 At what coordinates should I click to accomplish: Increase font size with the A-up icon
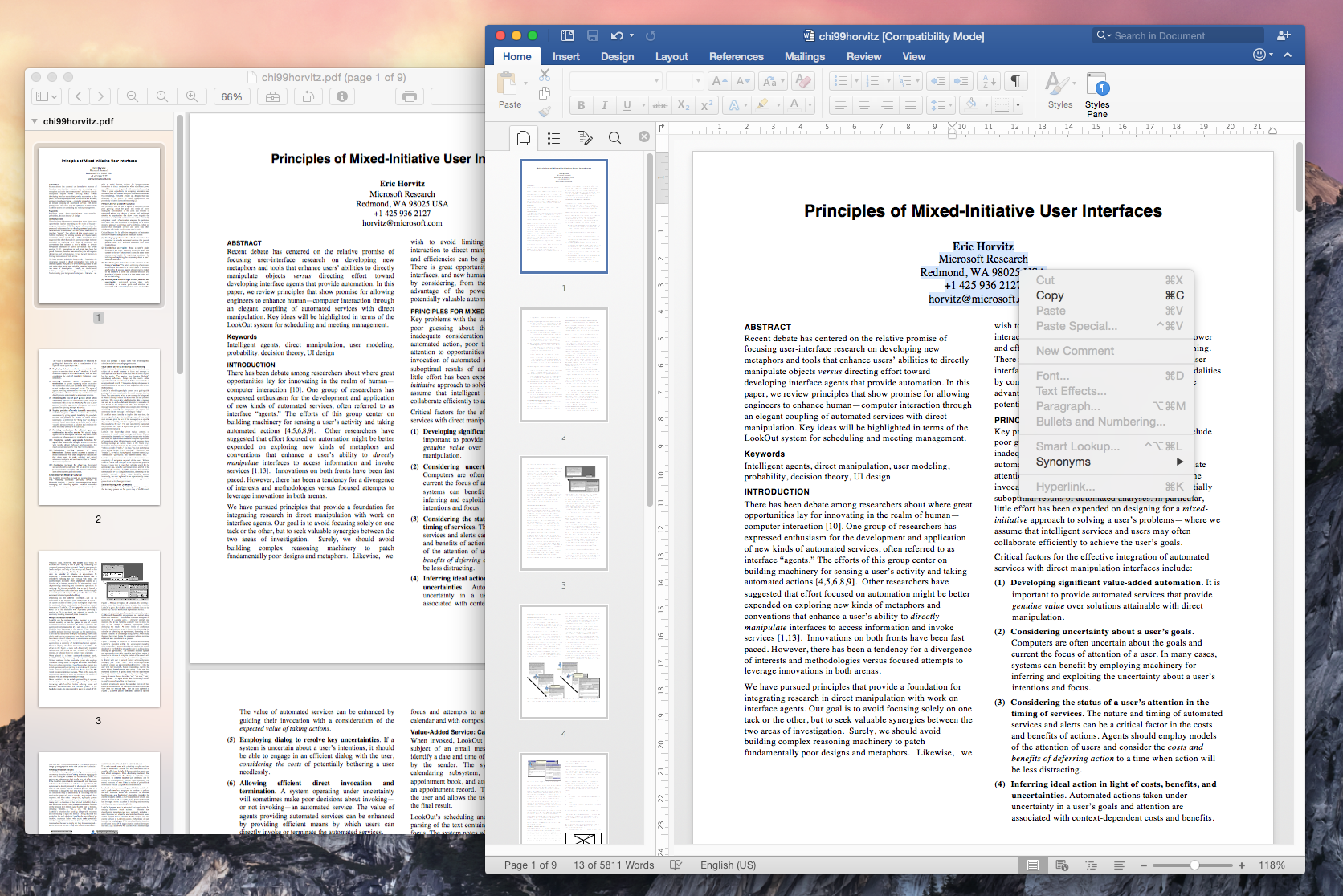point(719,81)
